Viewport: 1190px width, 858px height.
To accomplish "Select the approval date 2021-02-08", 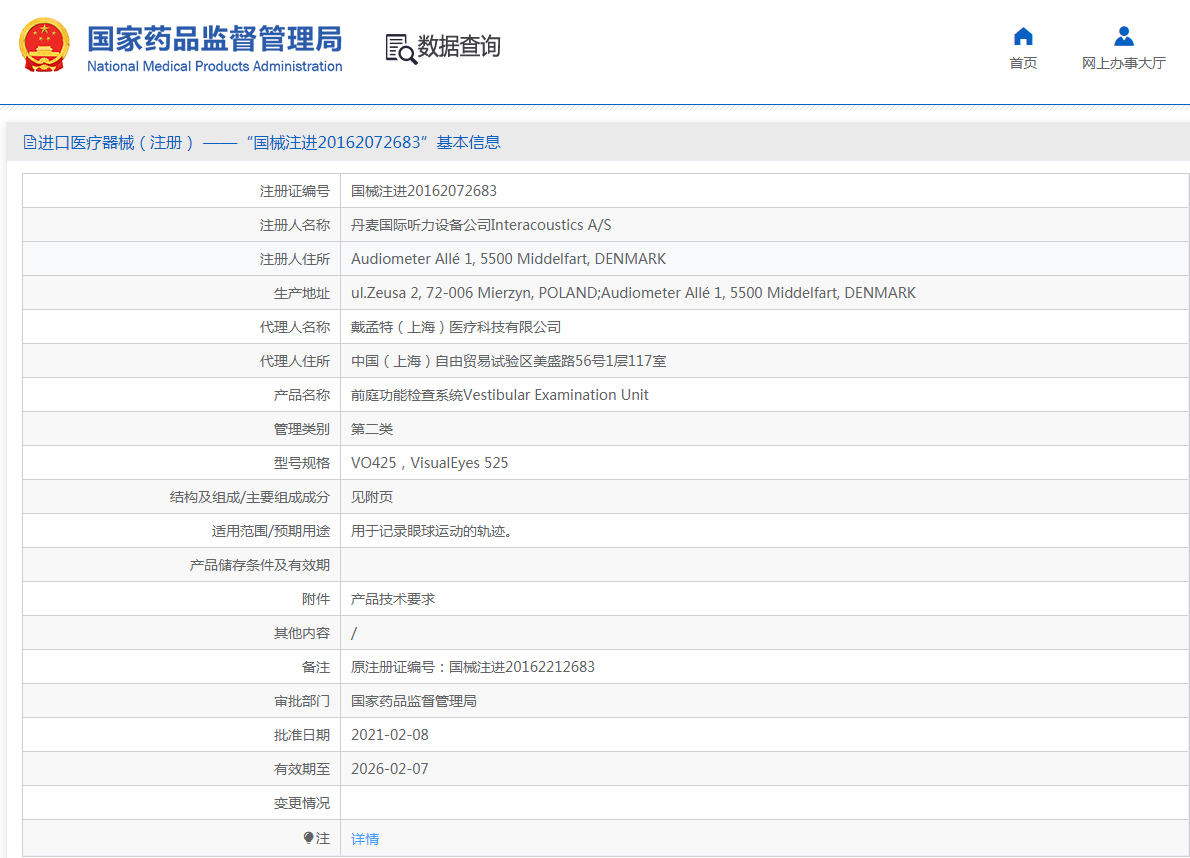I will pos(389,735).
